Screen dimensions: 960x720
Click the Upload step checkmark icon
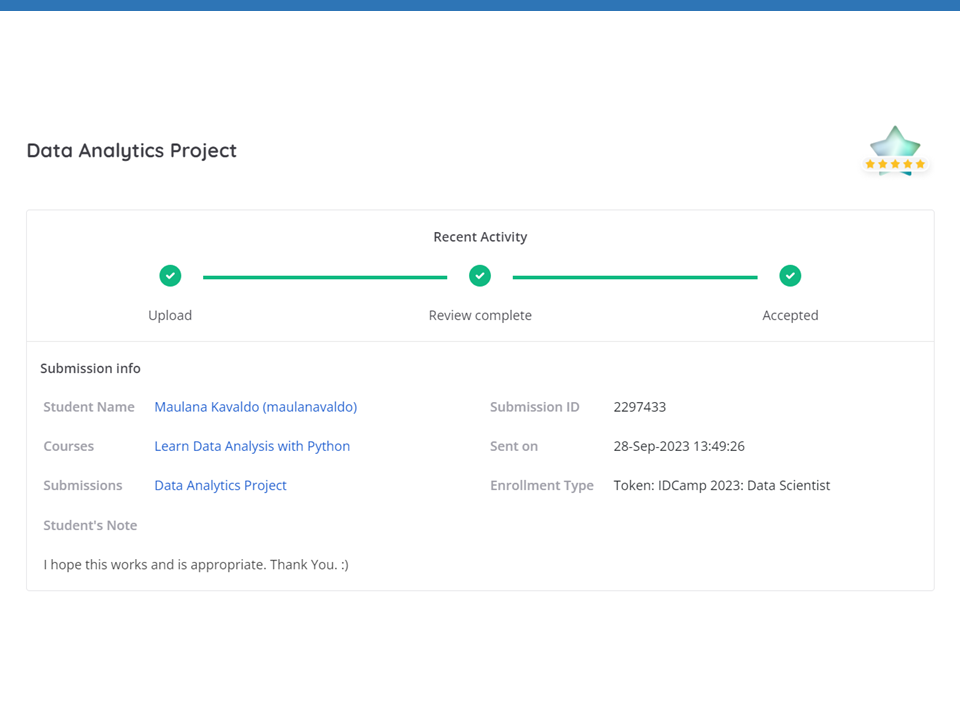[170, 275]
